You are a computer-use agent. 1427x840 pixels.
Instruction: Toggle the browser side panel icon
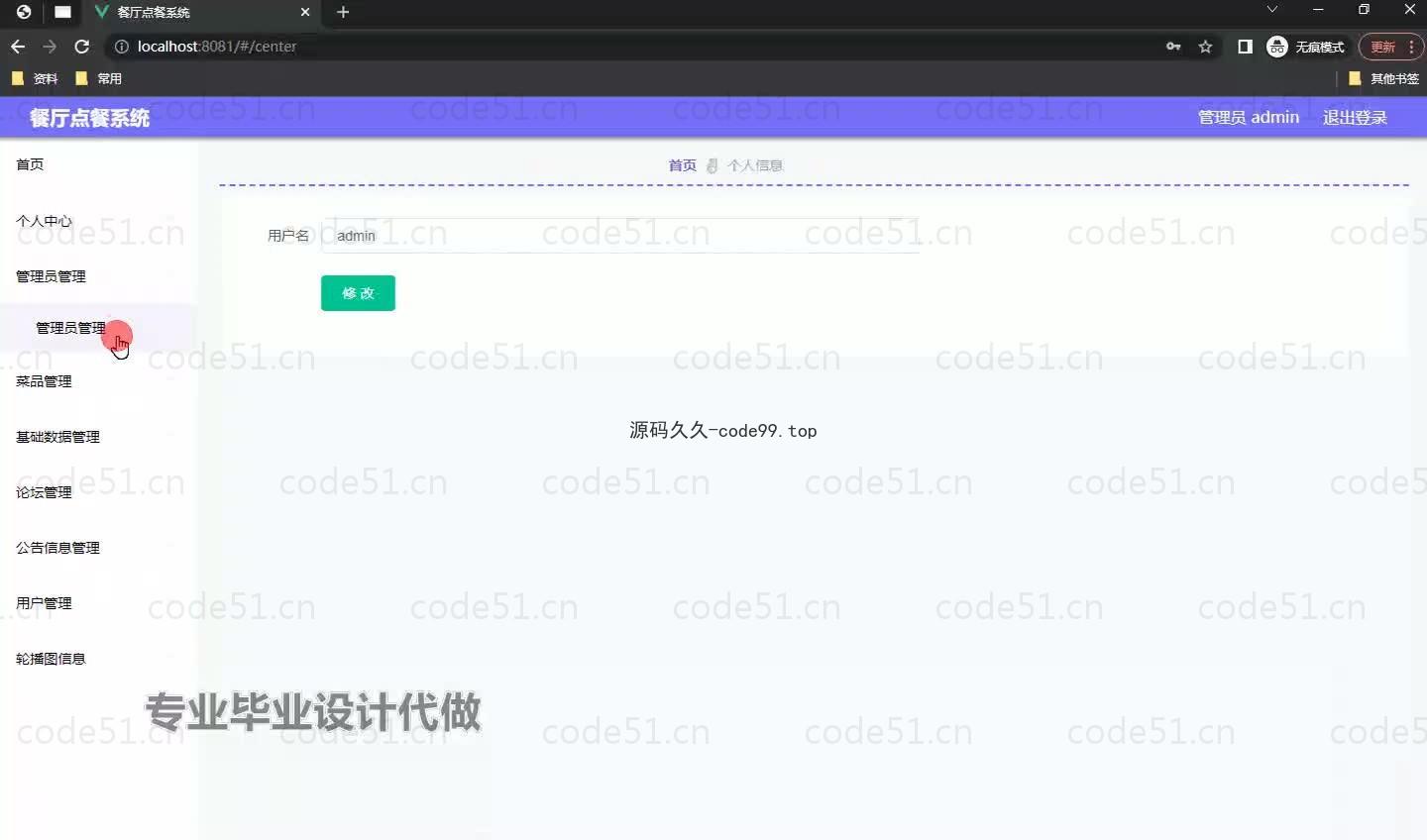tap(1245, 47)
